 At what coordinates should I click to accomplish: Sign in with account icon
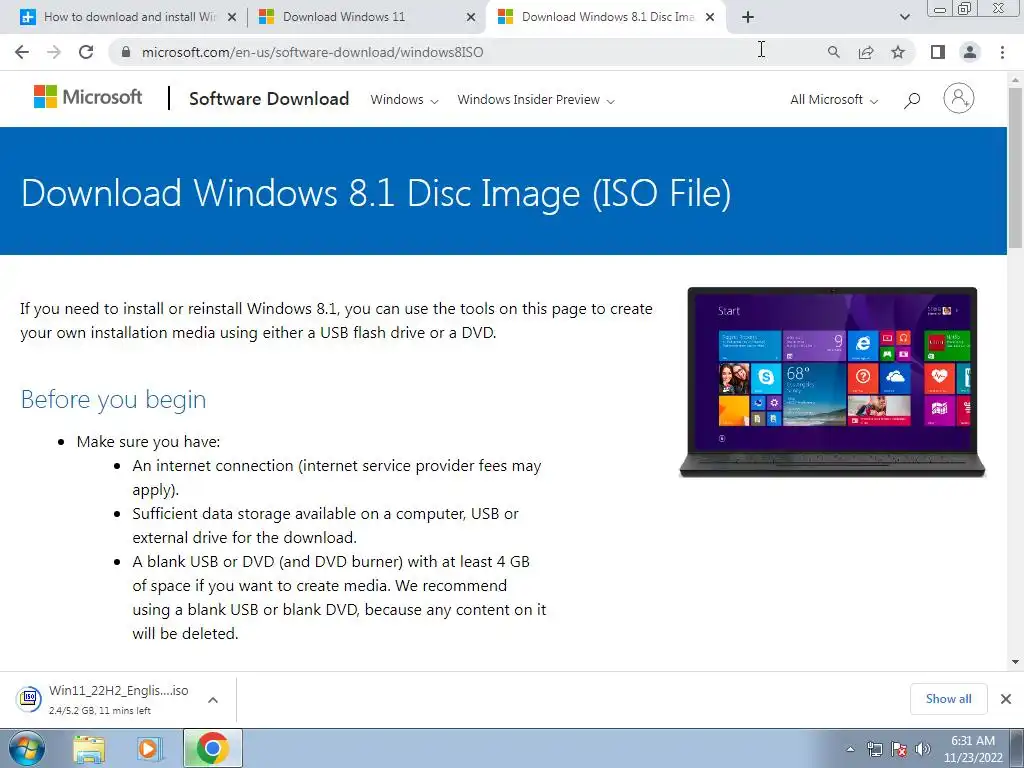[959, 99]
